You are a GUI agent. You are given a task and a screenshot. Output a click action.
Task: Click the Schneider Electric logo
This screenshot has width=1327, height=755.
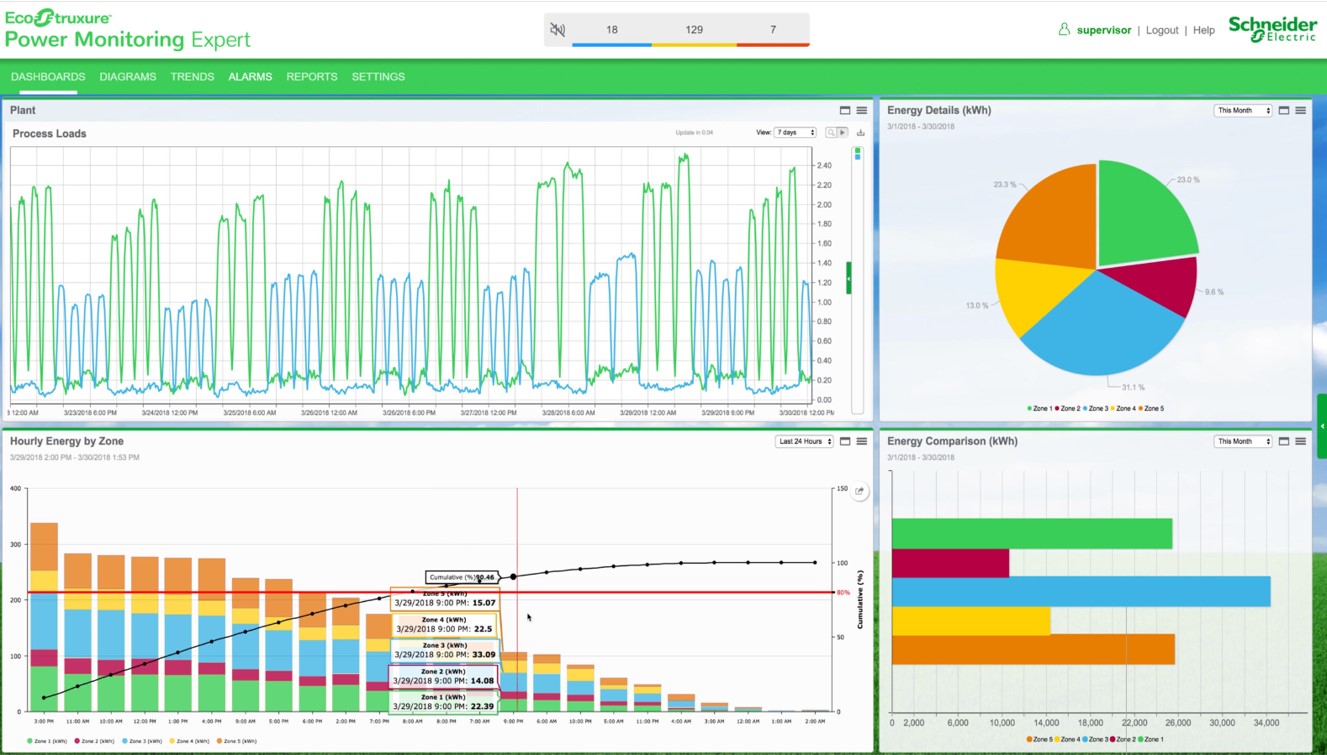[1272, 29]
